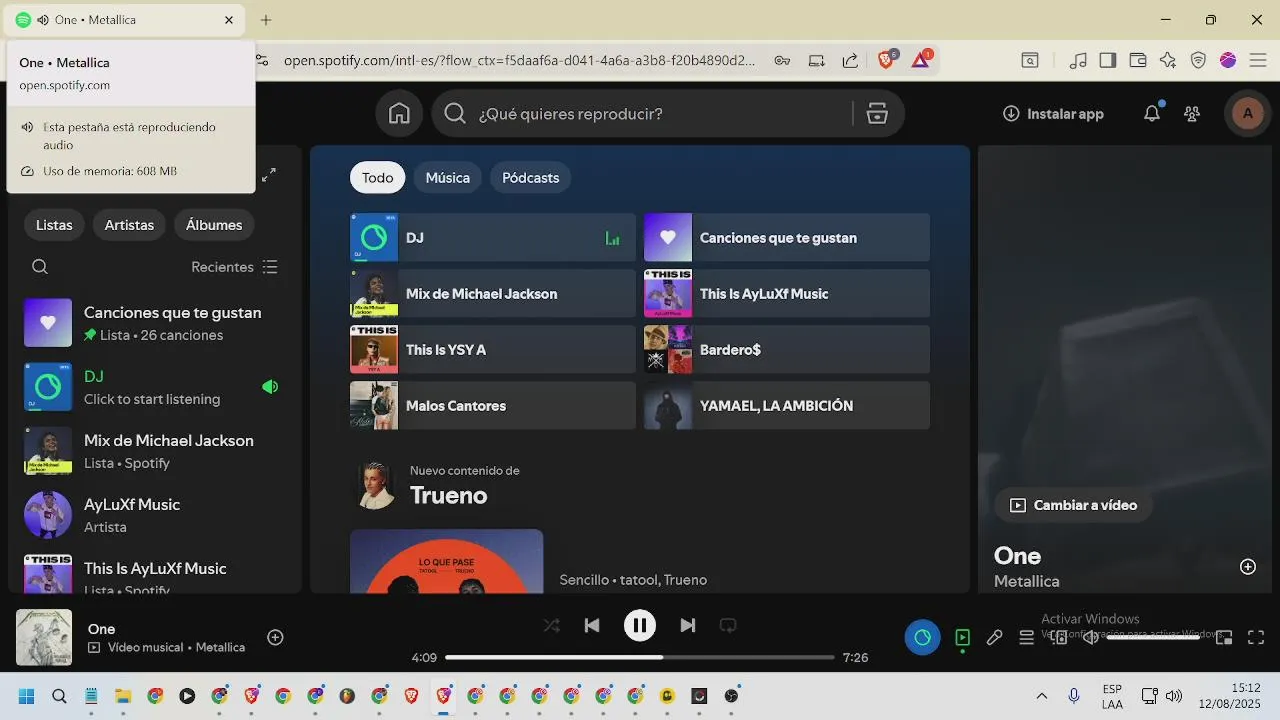Open AyLuXf Music artist in library
Viewport: 1280px width, 720px height.
[155, 515]
